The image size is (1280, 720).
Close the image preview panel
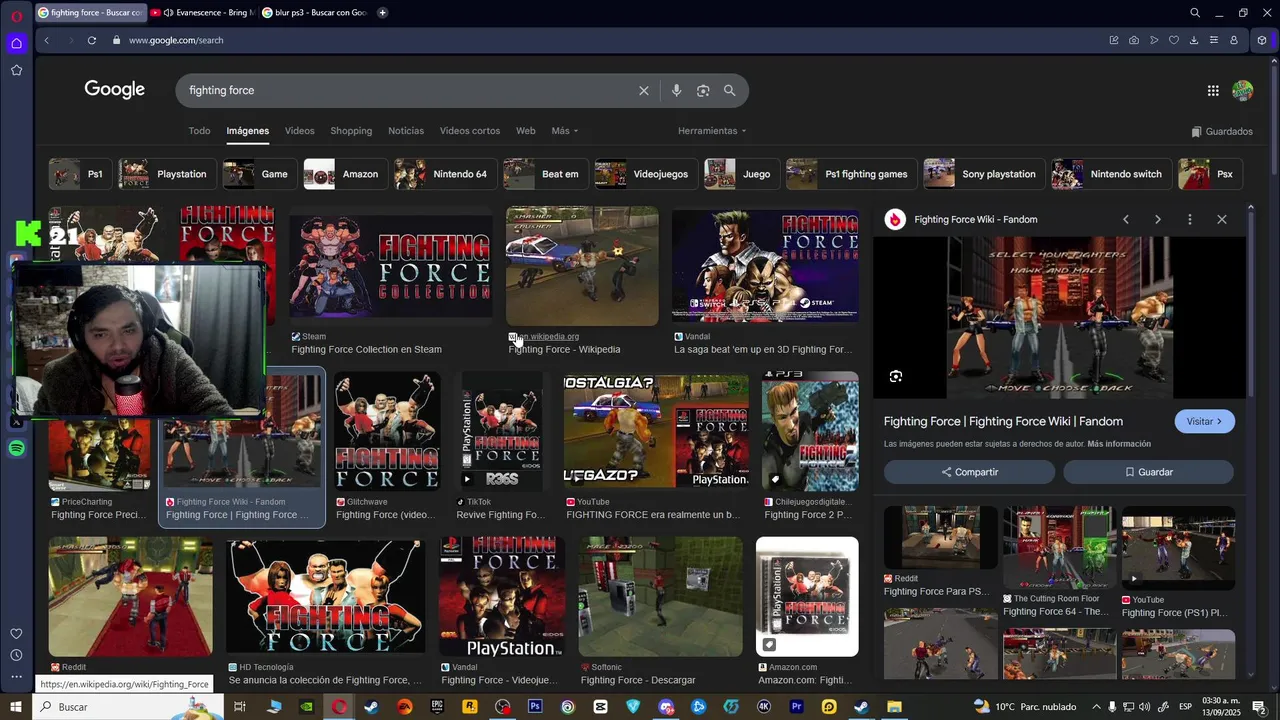click(x=1221, y=219)
